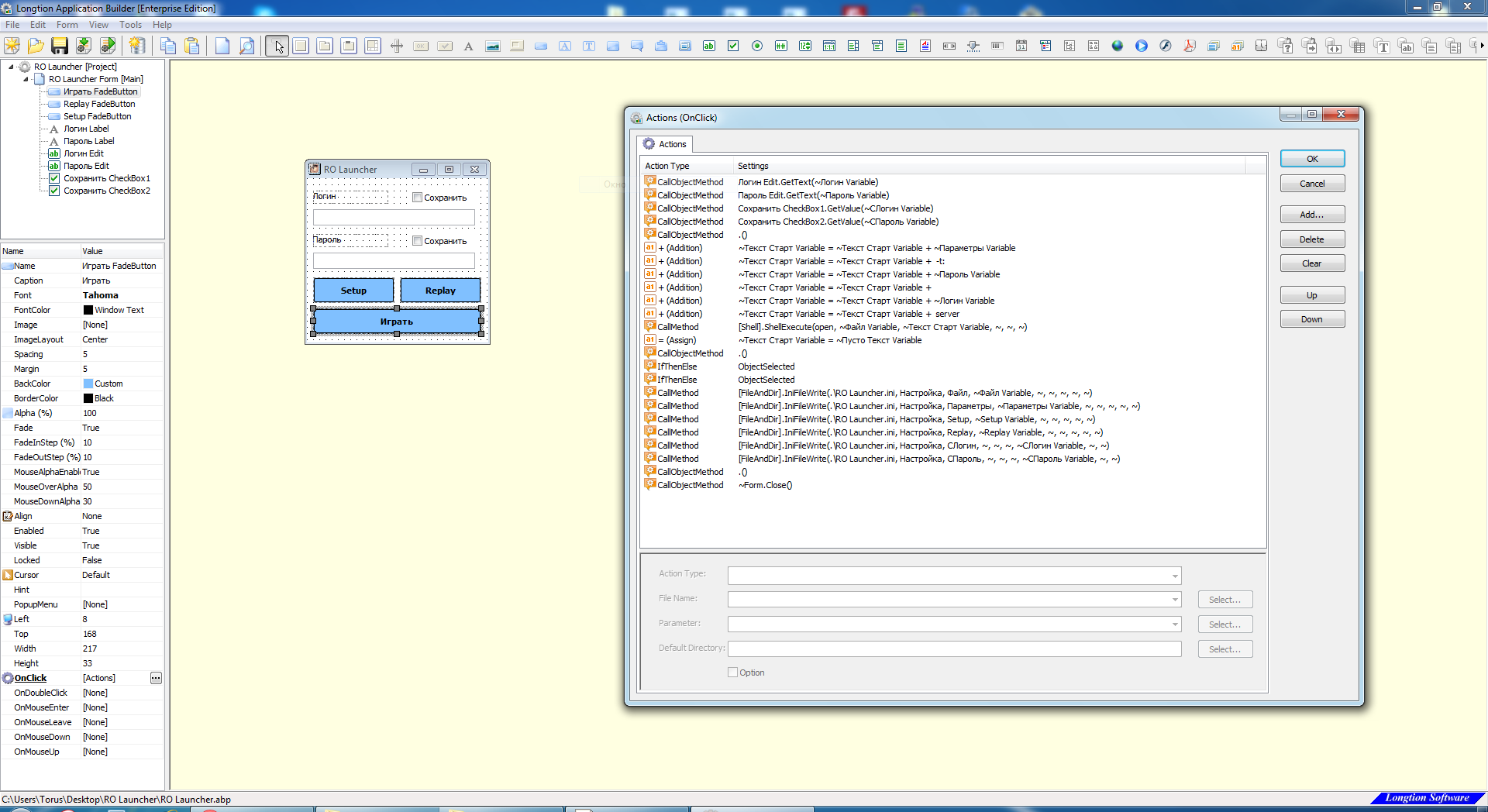Screen dimensions: 1488x812
Task: Save the project with the floppy disk icon
Action: [60, 46]
